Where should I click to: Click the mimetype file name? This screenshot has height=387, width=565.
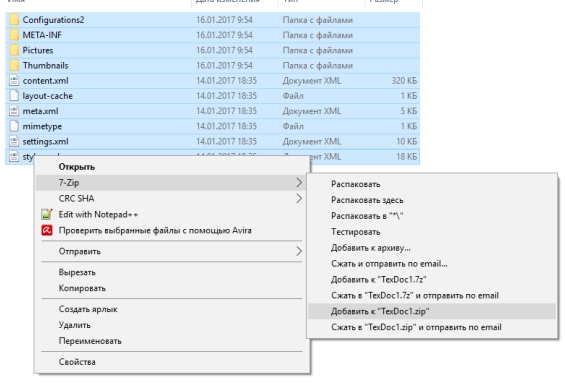click(42, 126)
